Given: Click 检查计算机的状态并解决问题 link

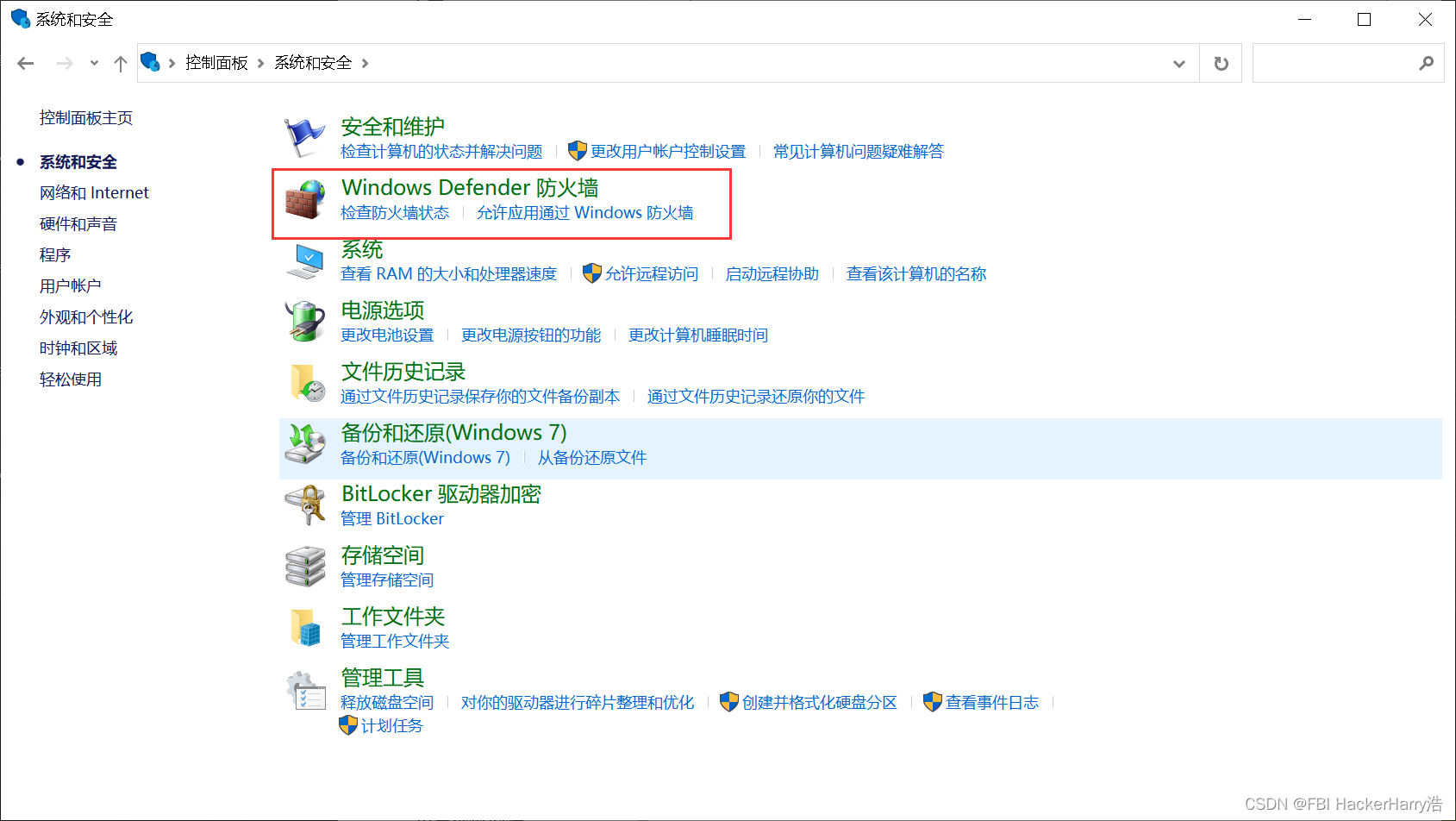Looking at the screenshot, I should [441, 152].
